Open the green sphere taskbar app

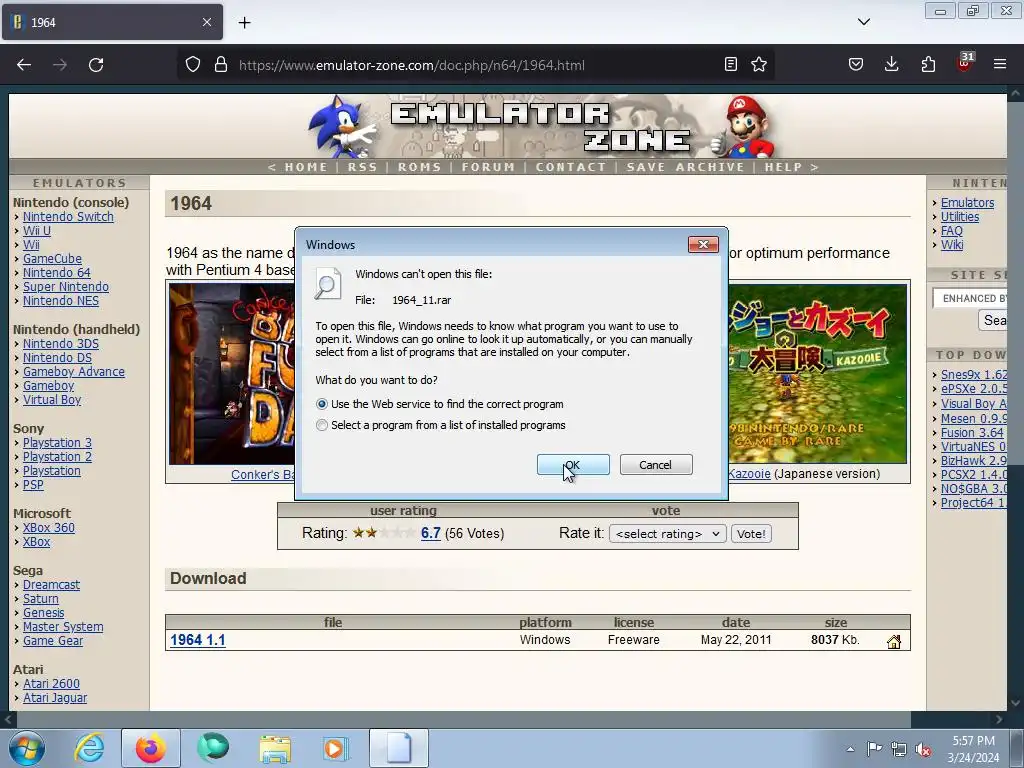(213, 748)
